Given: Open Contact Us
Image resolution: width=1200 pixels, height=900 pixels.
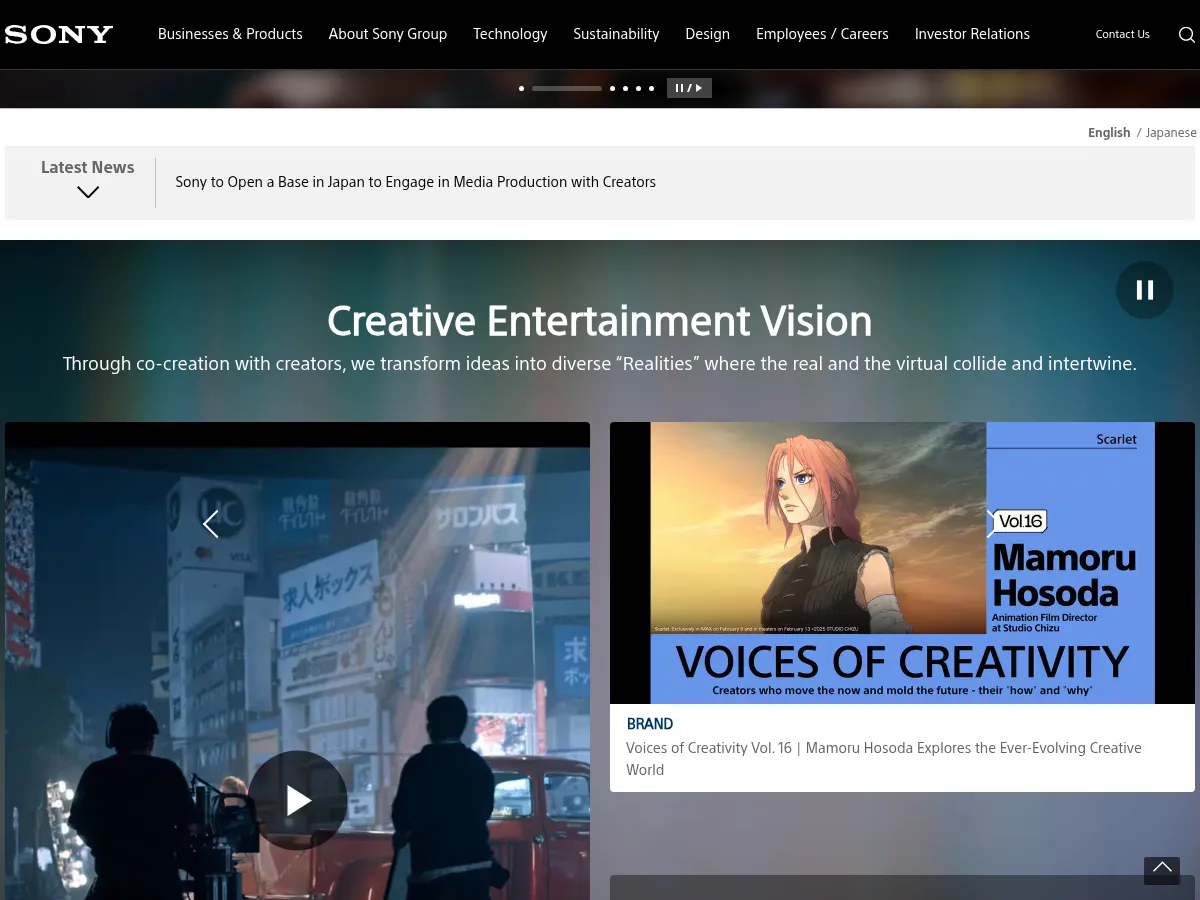Looking at the screenshot, I should pyautogui.click(x=1122, y=34).
